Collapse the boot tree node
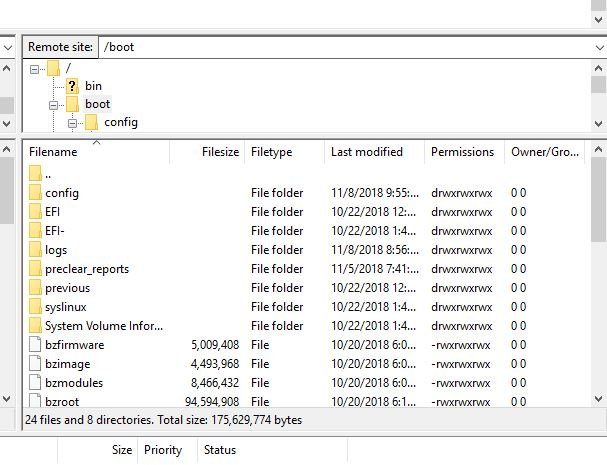The image size is (607, 465). point(53,105)
